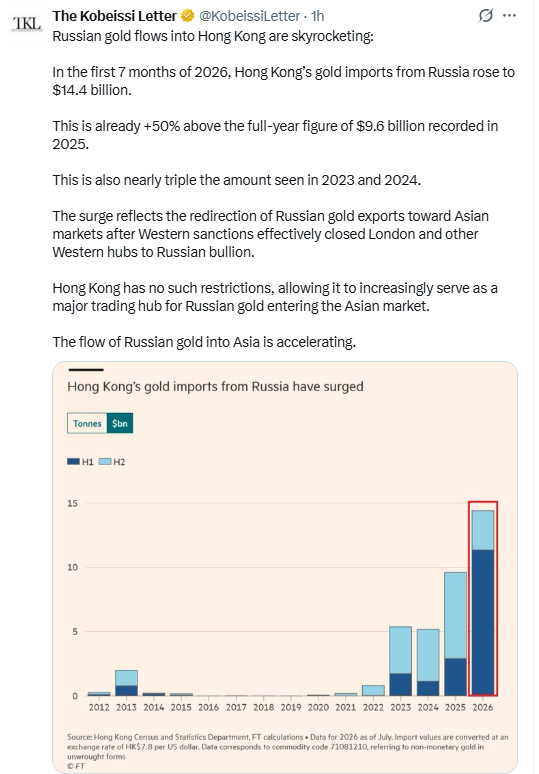Click the 2025 bar in chart
539x774 pixels.
point(455,634)
